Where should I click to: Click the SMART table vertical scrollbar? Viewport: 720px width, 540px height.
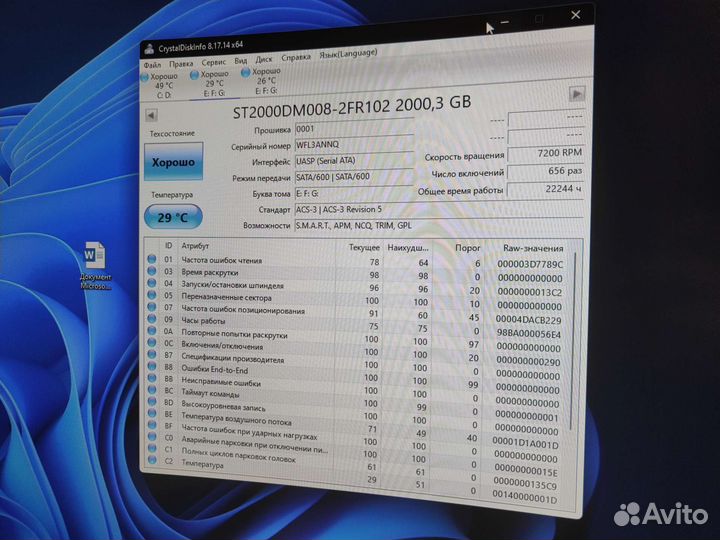click(574, 340)
